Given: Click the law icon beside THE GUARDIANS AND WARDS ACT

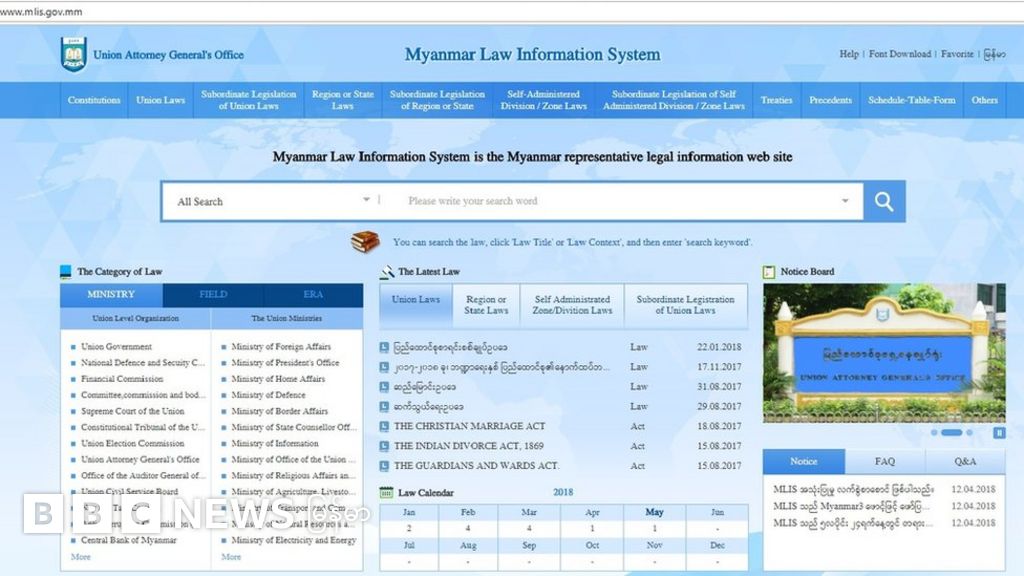Looking at the screenshot, I should tap(383, 466).
